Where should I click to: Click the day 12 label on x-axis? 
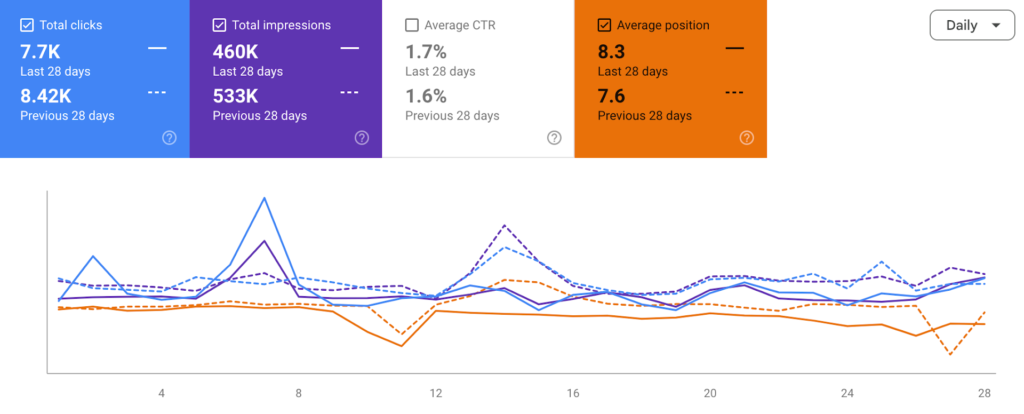(x=435, y=393)
